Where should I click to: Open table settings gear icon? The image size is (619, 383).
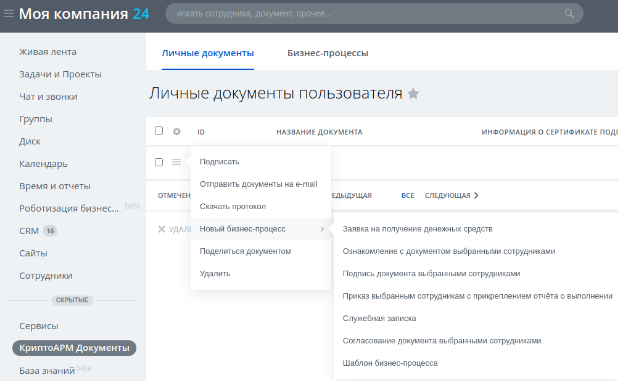177,131
